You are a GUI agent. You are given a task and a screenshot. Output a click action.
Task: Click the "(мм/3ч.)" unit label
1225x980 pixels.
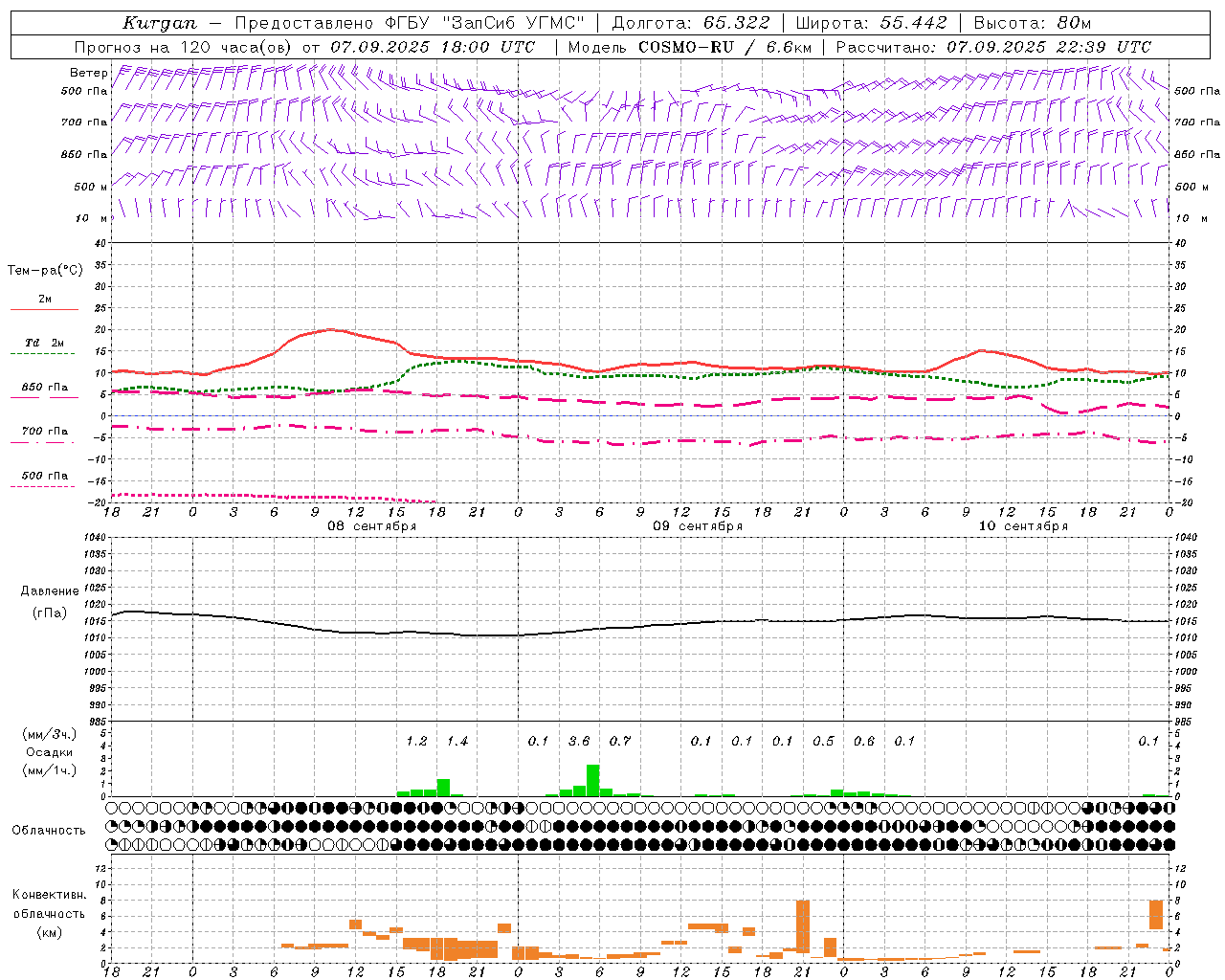(49, 734)
